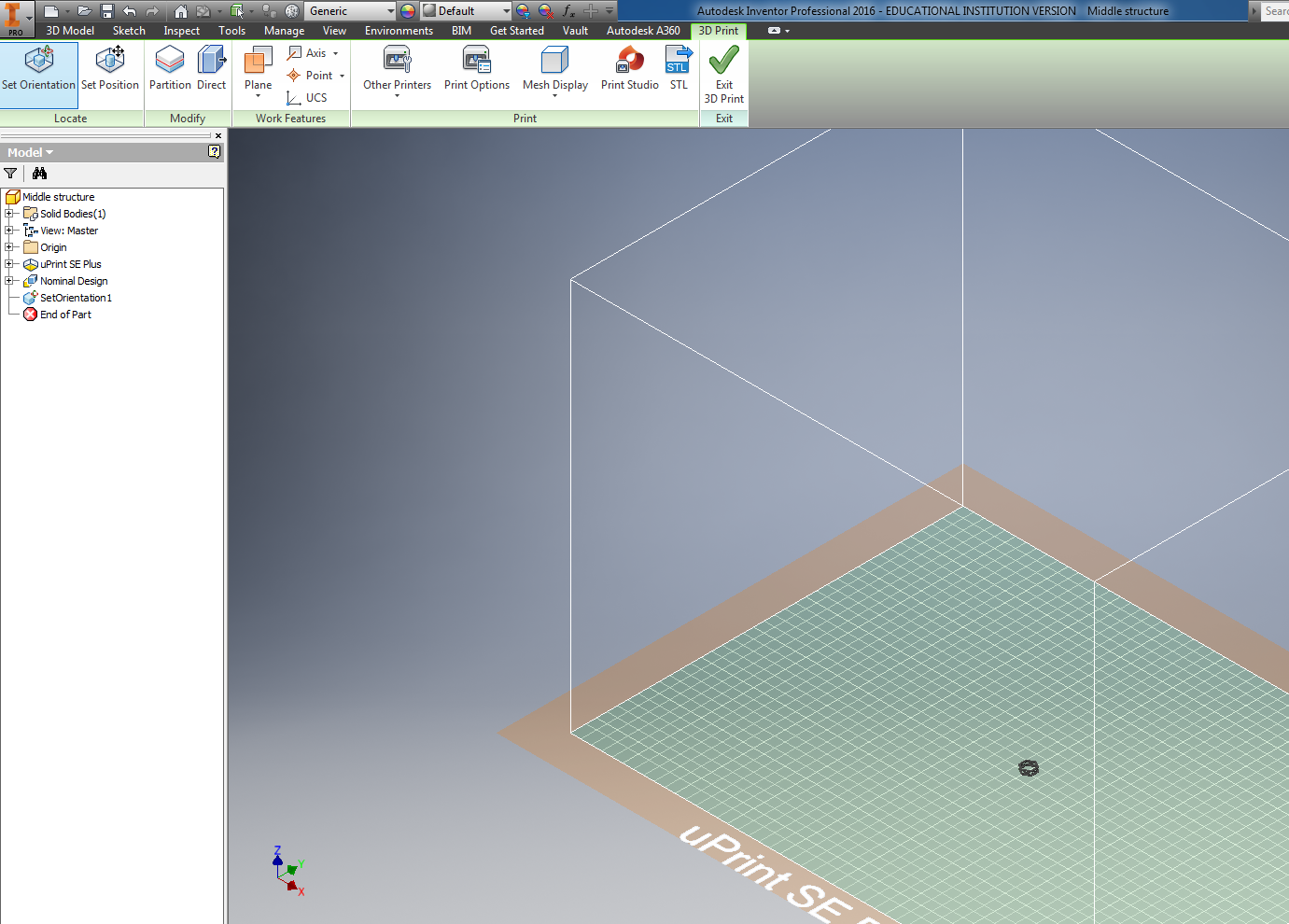Click the browser help question icon
Image resolution: width=1289 pixels, height=924 pixels.
click(x=215, y=152)
